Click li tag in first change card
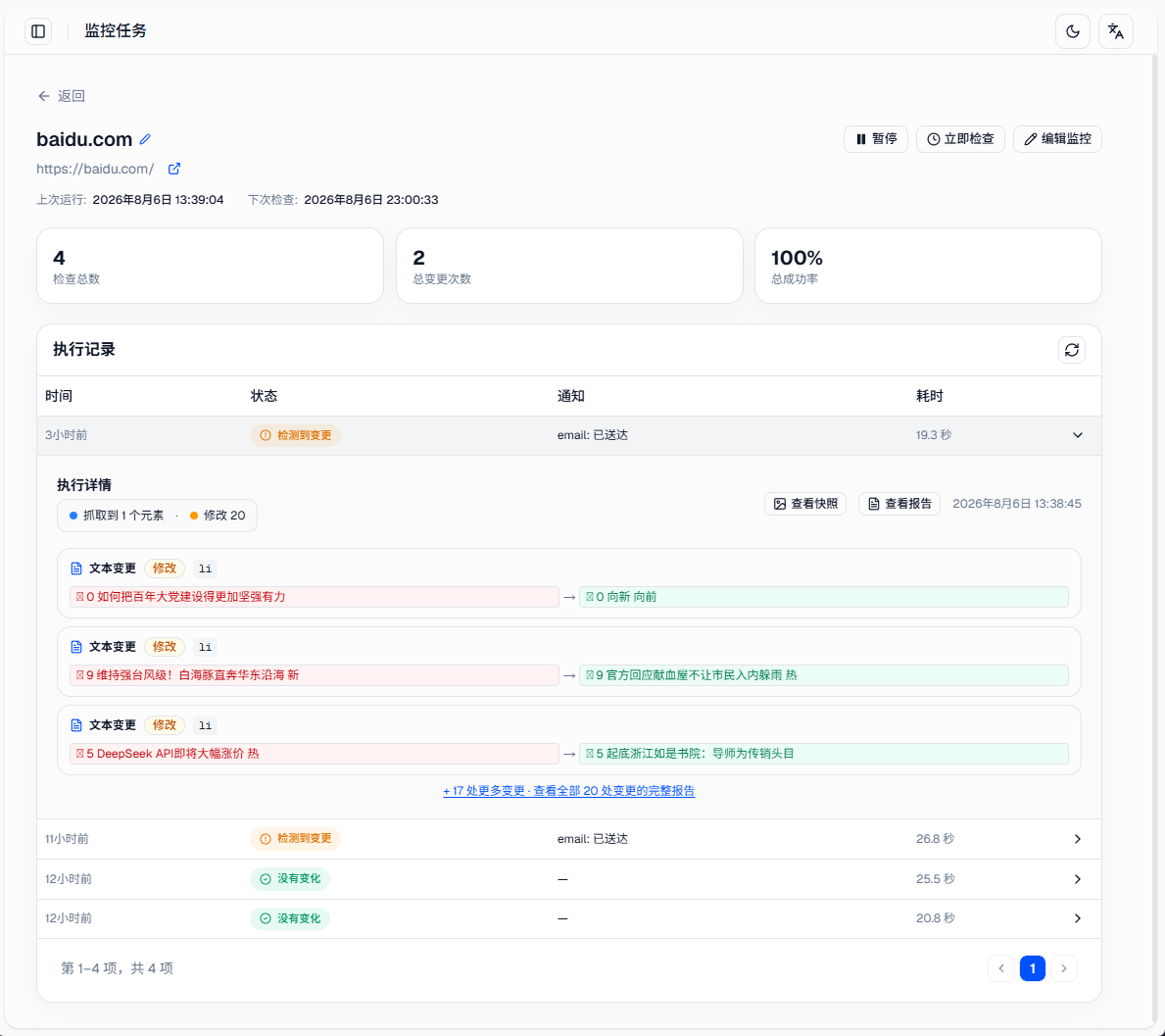Viewport: 1165px width, 1036px height. [205, 568]
